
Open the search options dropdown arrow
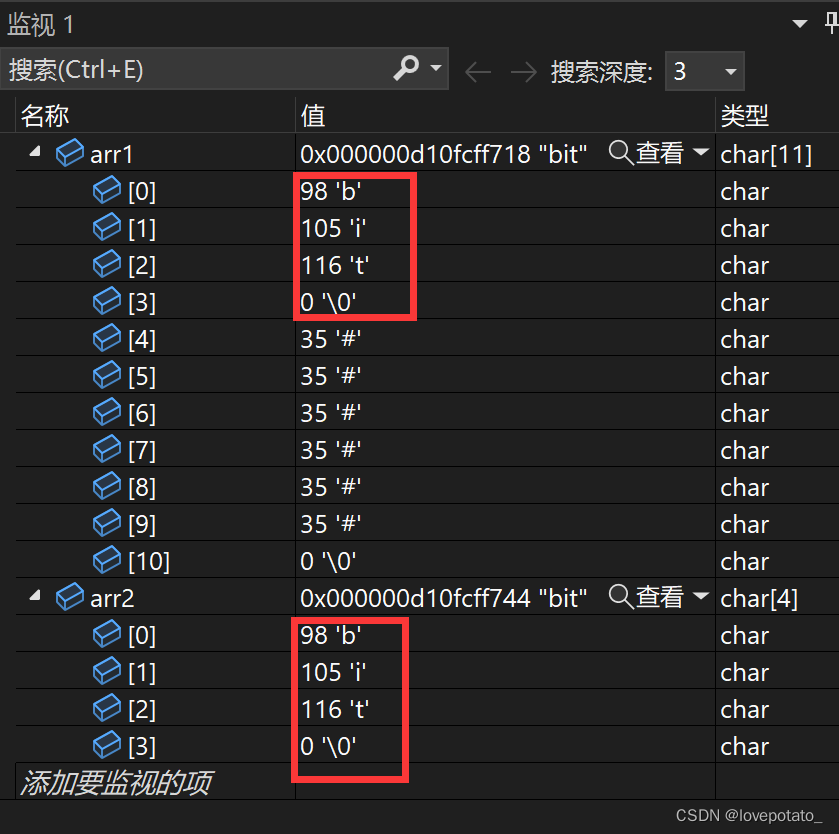436,68
